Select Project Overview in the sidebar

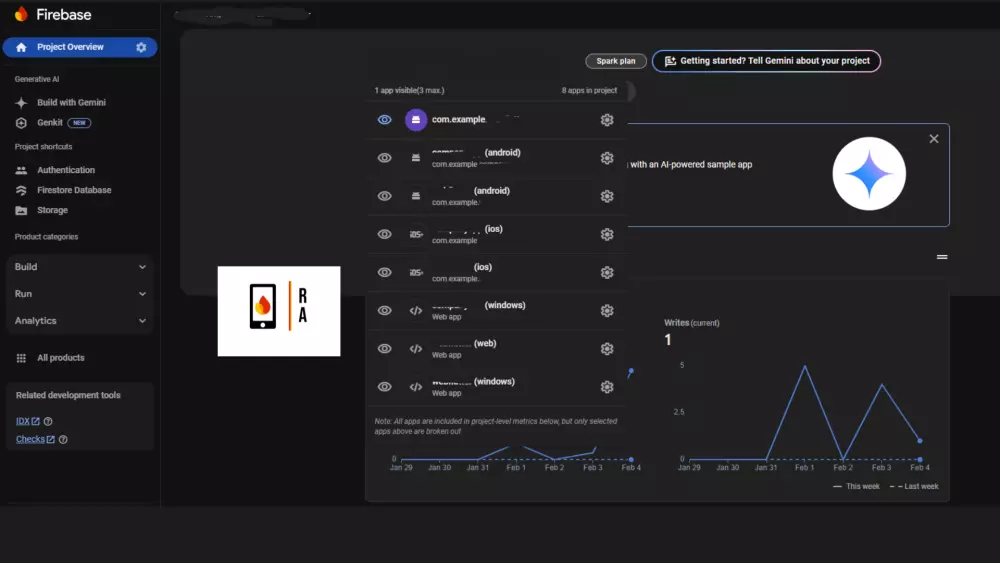point(80,47)
